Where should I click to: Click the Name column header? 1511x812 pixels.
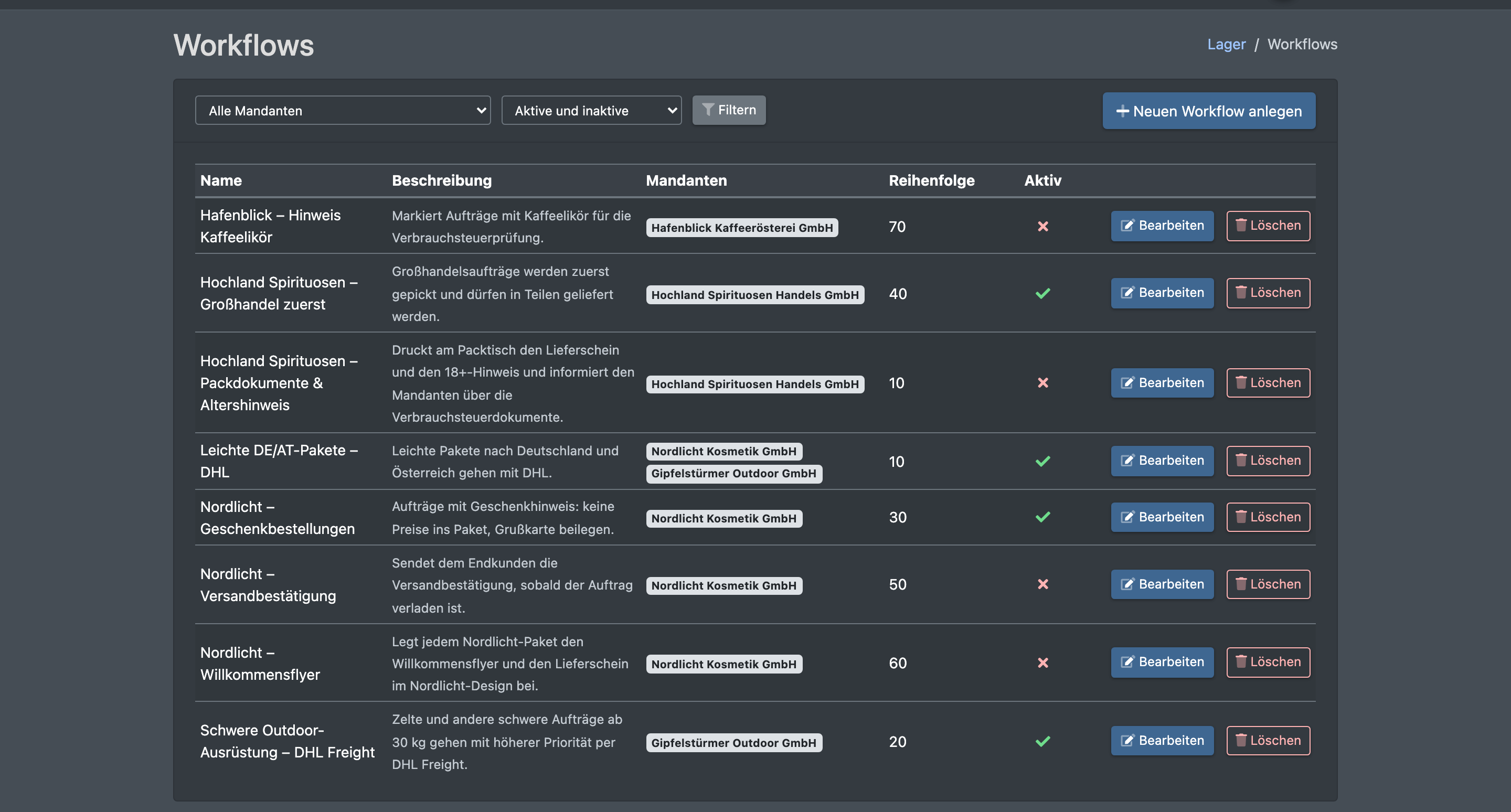tap(220, 180)
